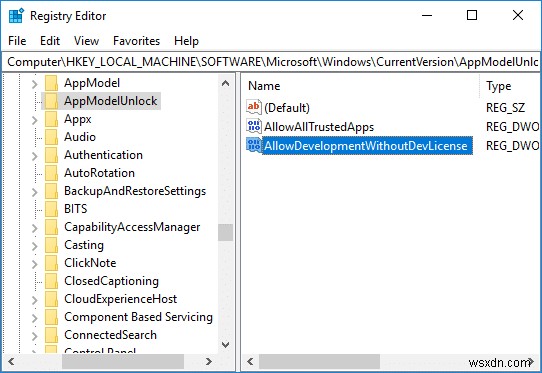Screen dimensions: 542x373
Task: Expand the Appx key
Action: coord(34,120)
